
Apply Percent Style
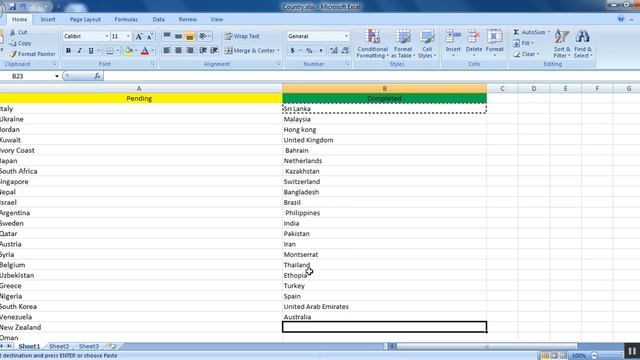[309, 51]
